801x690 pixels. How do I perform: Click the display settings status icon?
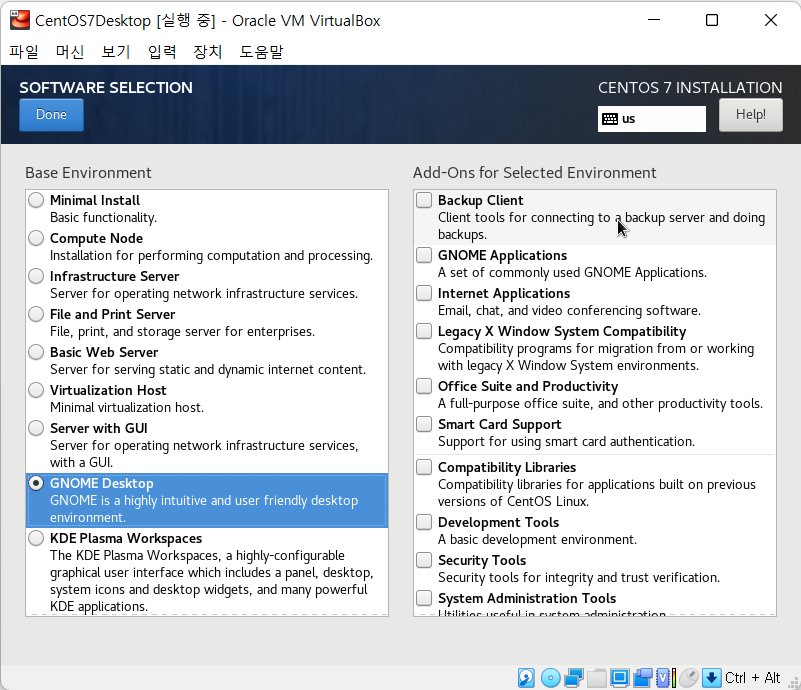620,678
